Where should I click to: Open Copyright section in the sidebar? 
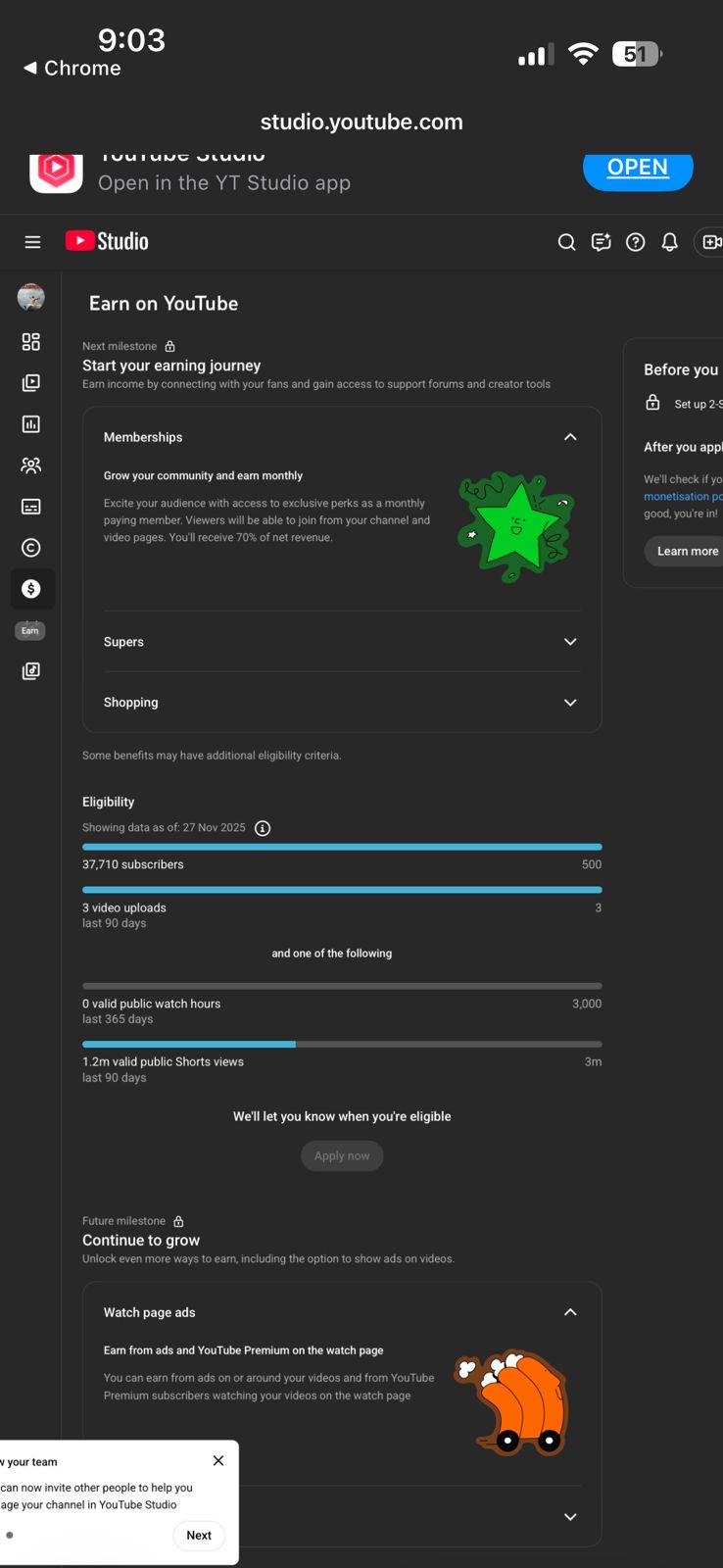point(31,548)
